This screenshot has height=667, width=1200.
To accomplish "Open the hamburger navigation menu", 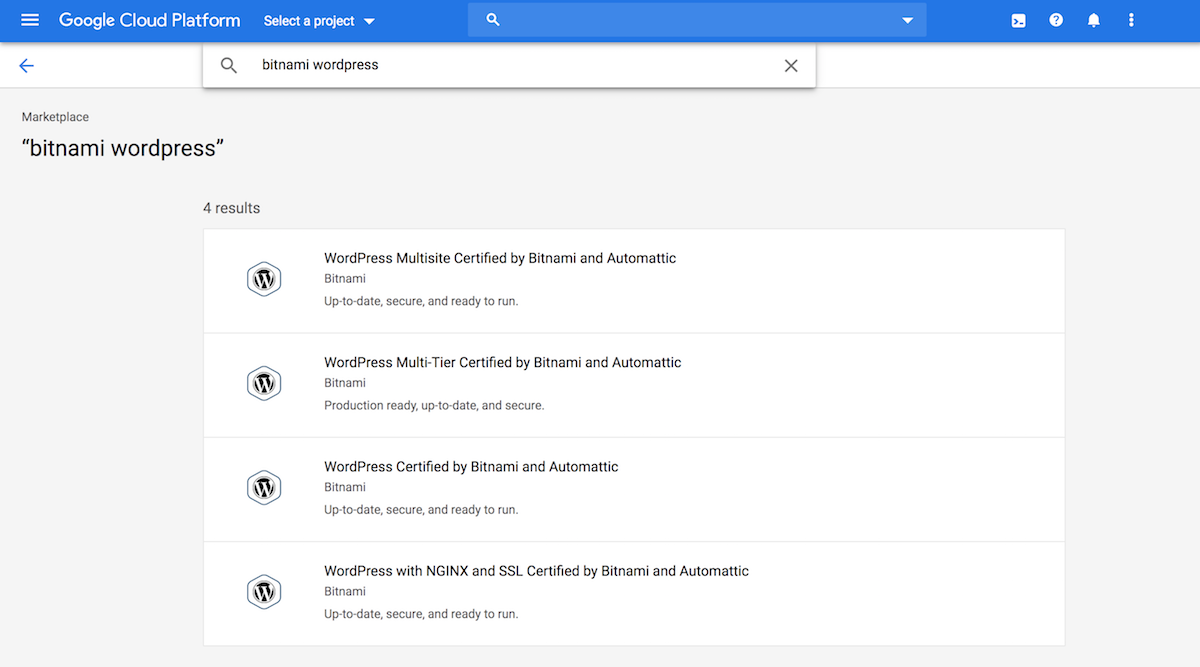I will [x=30, y=20].
